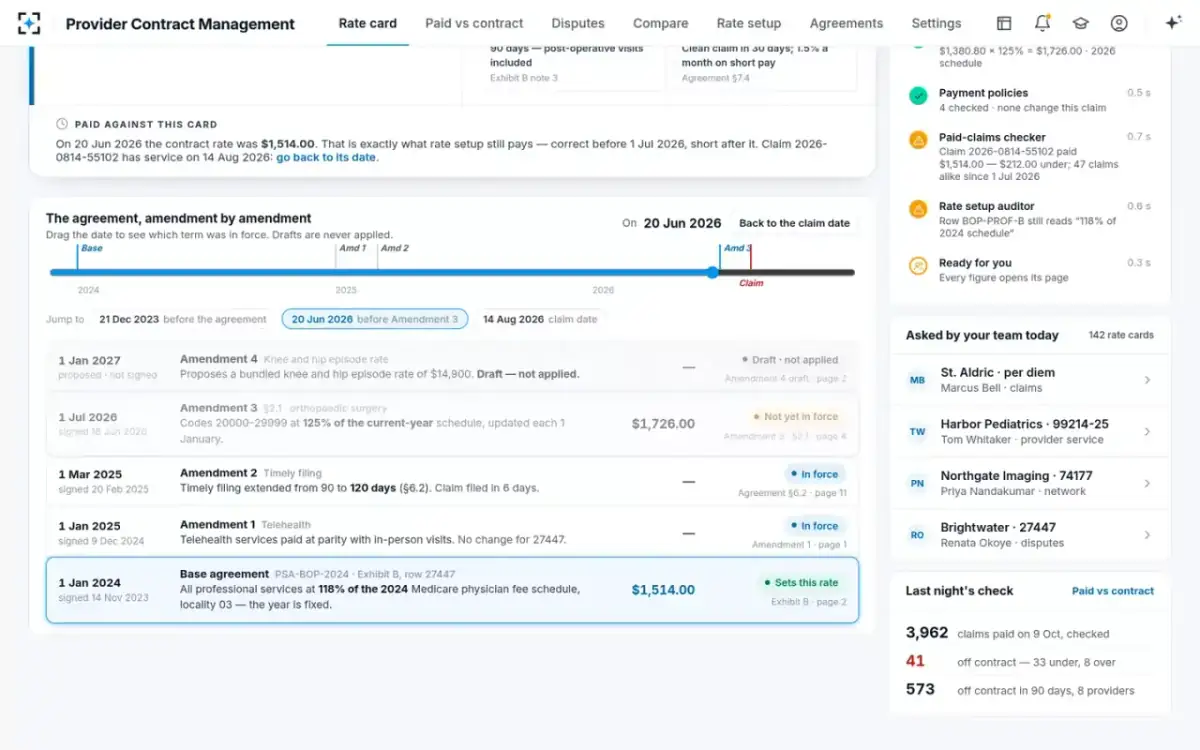Click the 'Sets this rate' badge
The image size is (1200, 750).
click(800, 582)
